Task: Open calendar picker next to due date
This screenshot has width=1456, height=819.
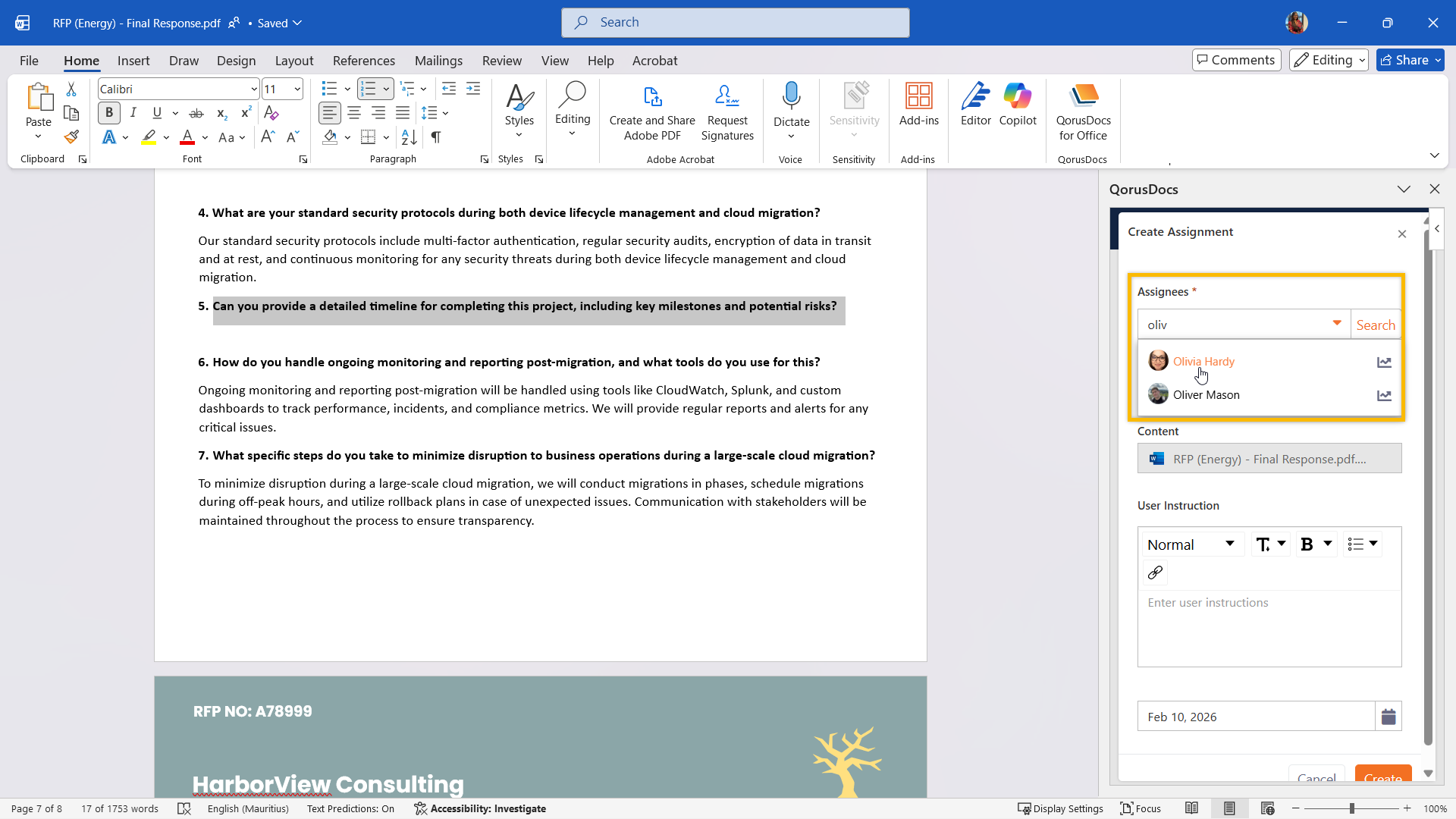Action: [x=1389, y=717]
